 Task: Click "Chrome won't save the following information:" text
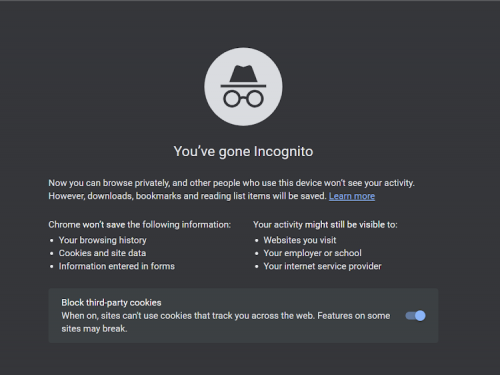(x=139, y=225)
